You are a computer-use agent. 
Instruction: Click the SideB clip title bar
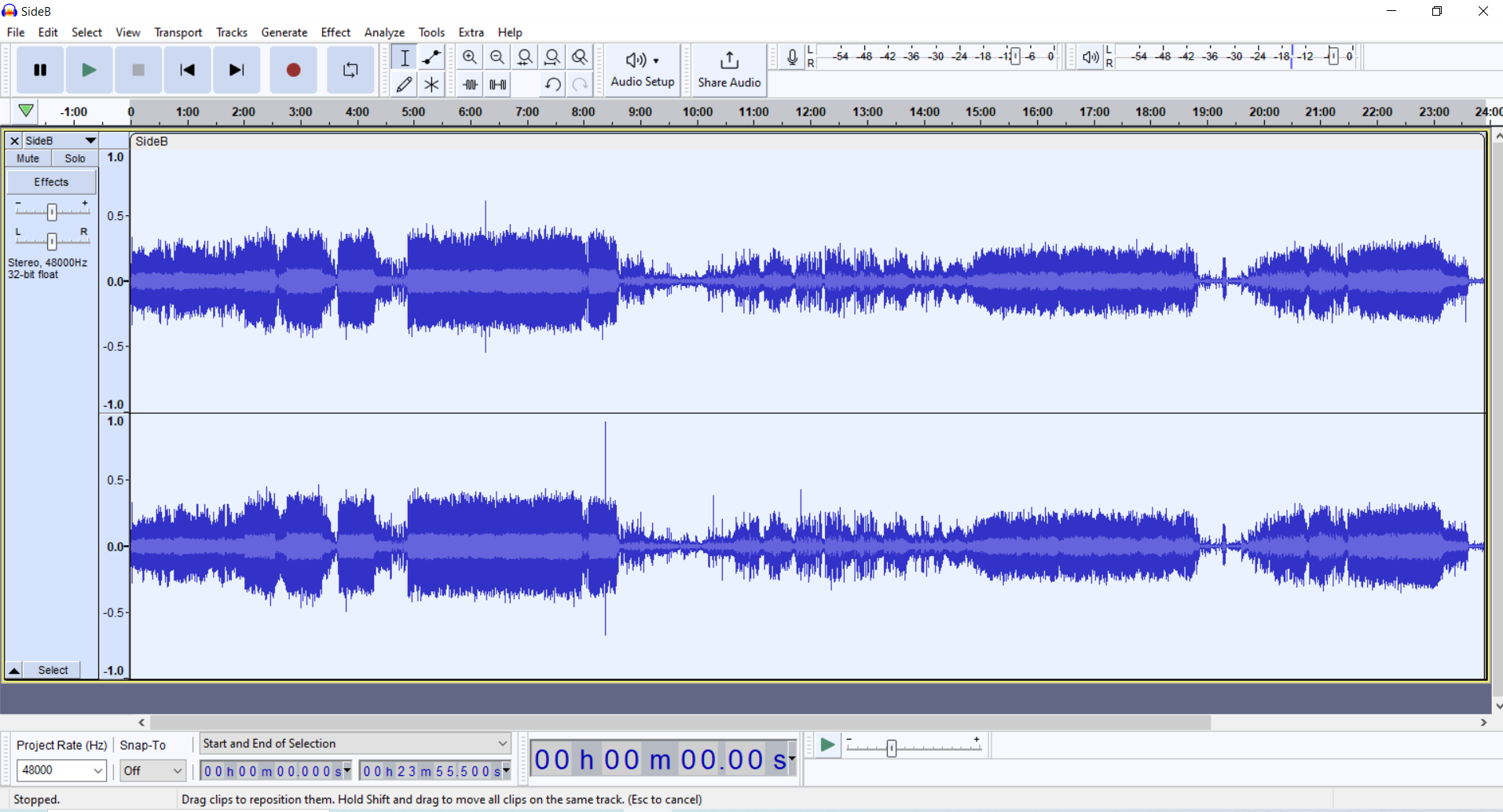coord(808,141)
